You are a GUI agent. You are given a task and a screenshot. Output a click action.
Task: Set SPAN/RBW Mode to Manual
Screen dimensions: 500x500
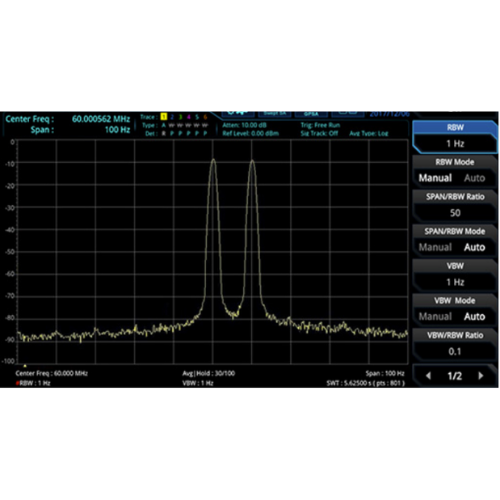click(x=435, y=247)
